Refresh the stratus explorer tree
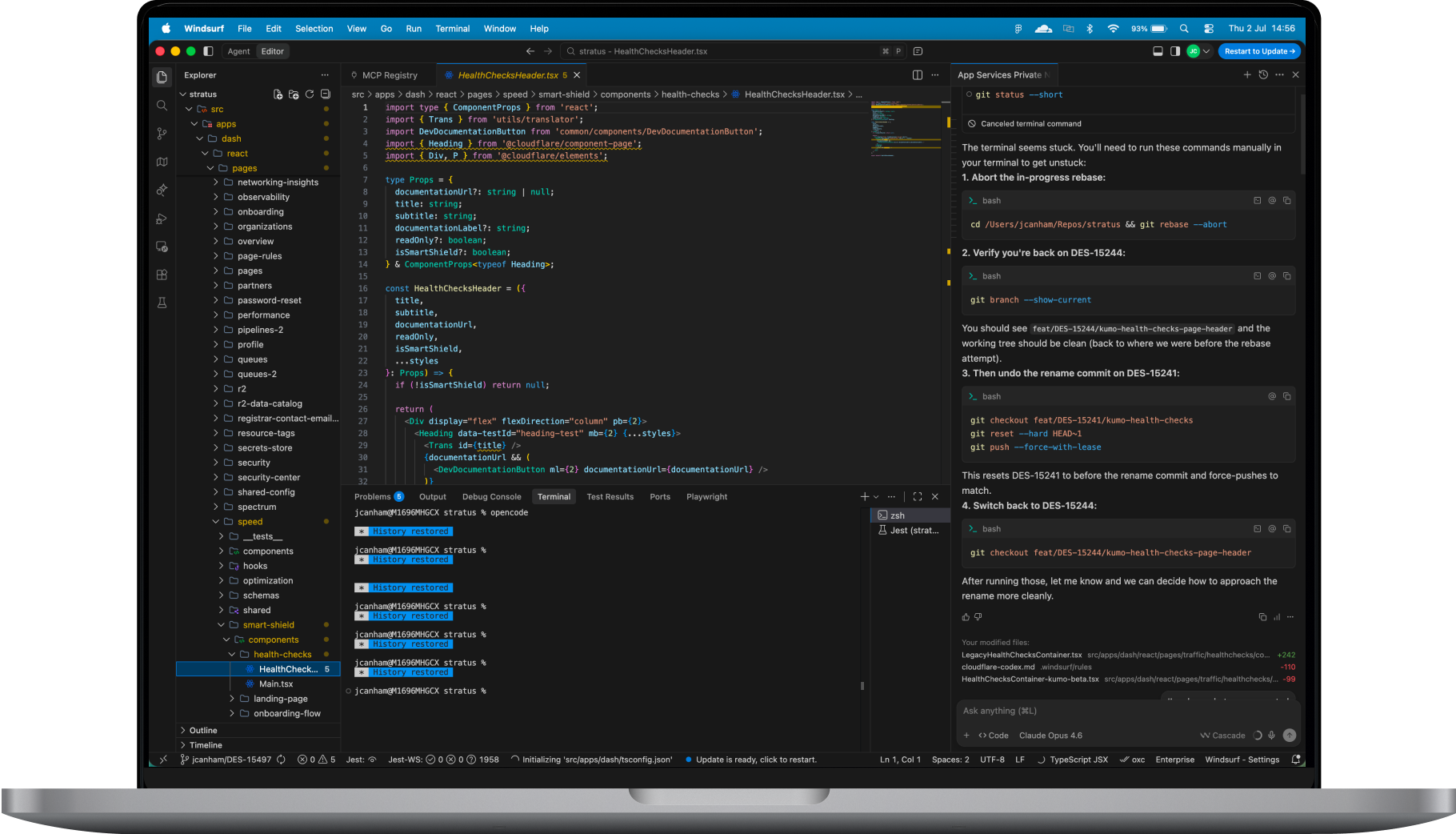This screenshot has width=1456, height=834. [309, 94]
